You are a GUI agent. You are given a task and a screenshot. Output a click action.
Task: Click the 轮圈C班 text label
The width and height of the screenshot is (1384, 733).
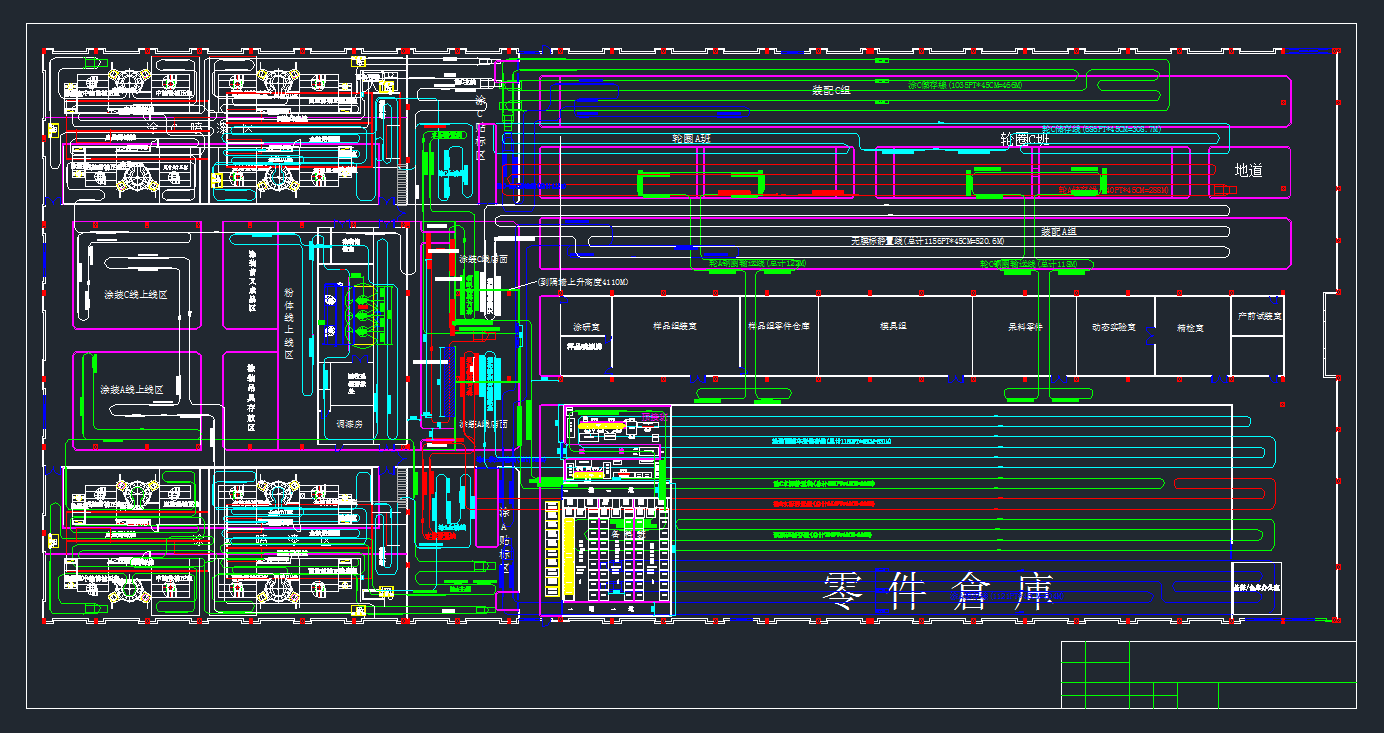tap(1031, 139)
